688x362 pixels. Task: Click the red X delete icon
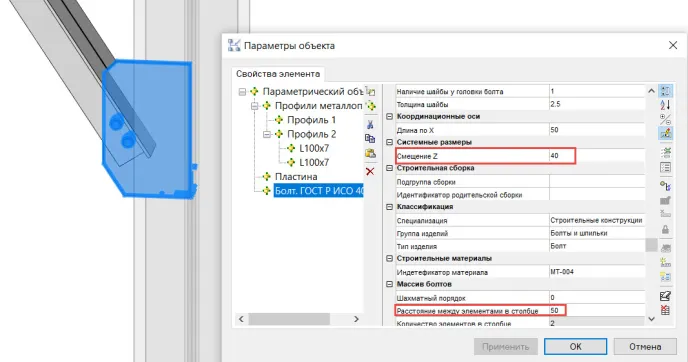[370, 172]
